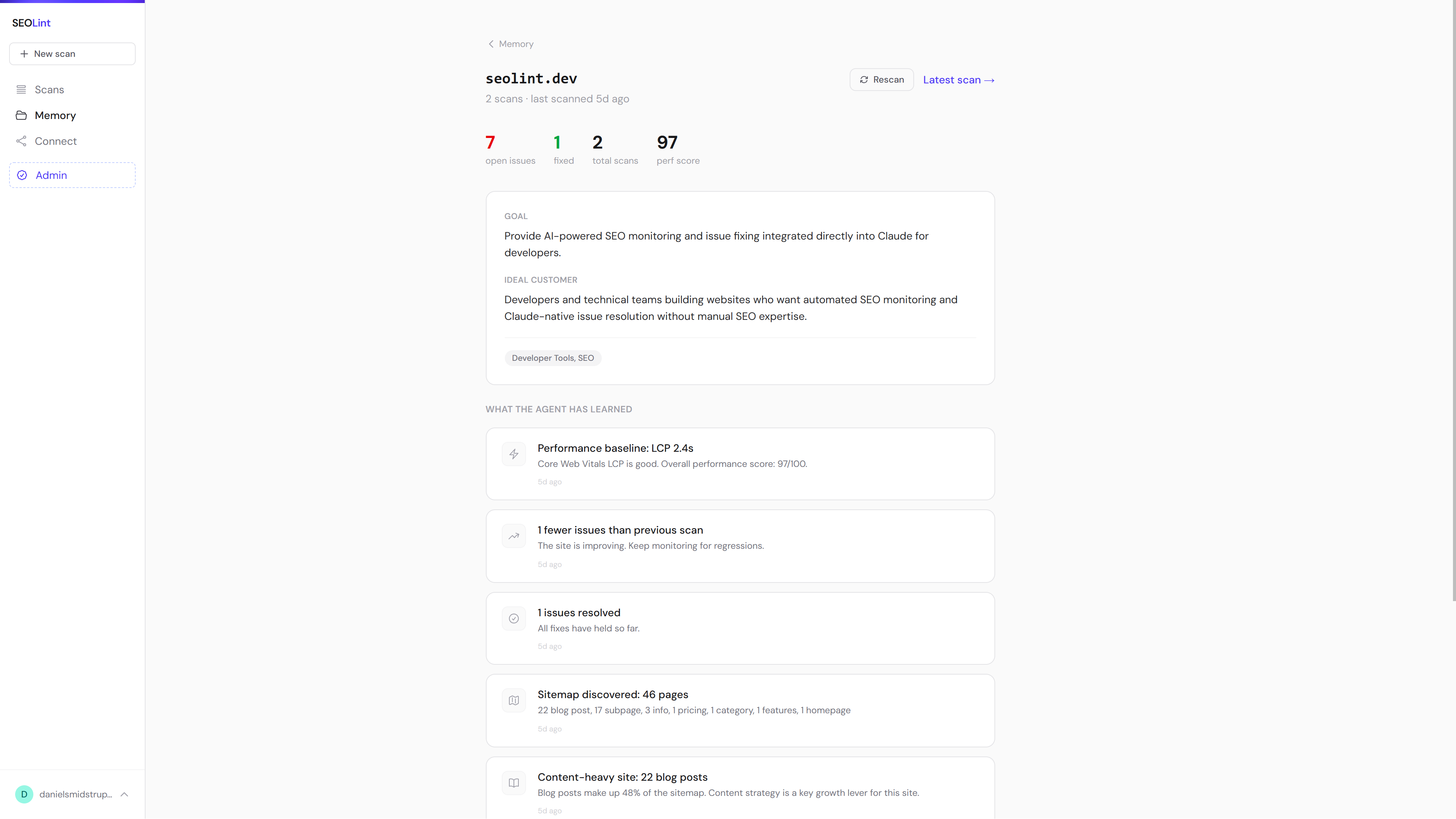1456x819 pixels.
Task: Click the checkmark circle issues resolved icon
Action: pos(513,619)
